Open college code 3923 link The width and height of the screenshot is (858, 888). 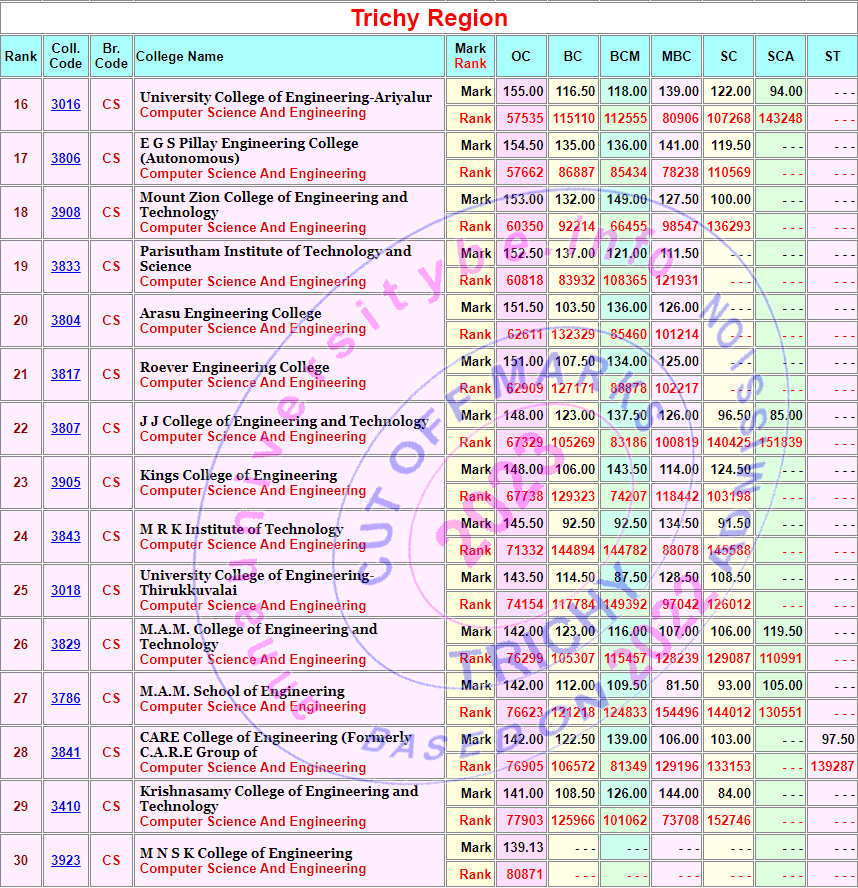point(66,861)
